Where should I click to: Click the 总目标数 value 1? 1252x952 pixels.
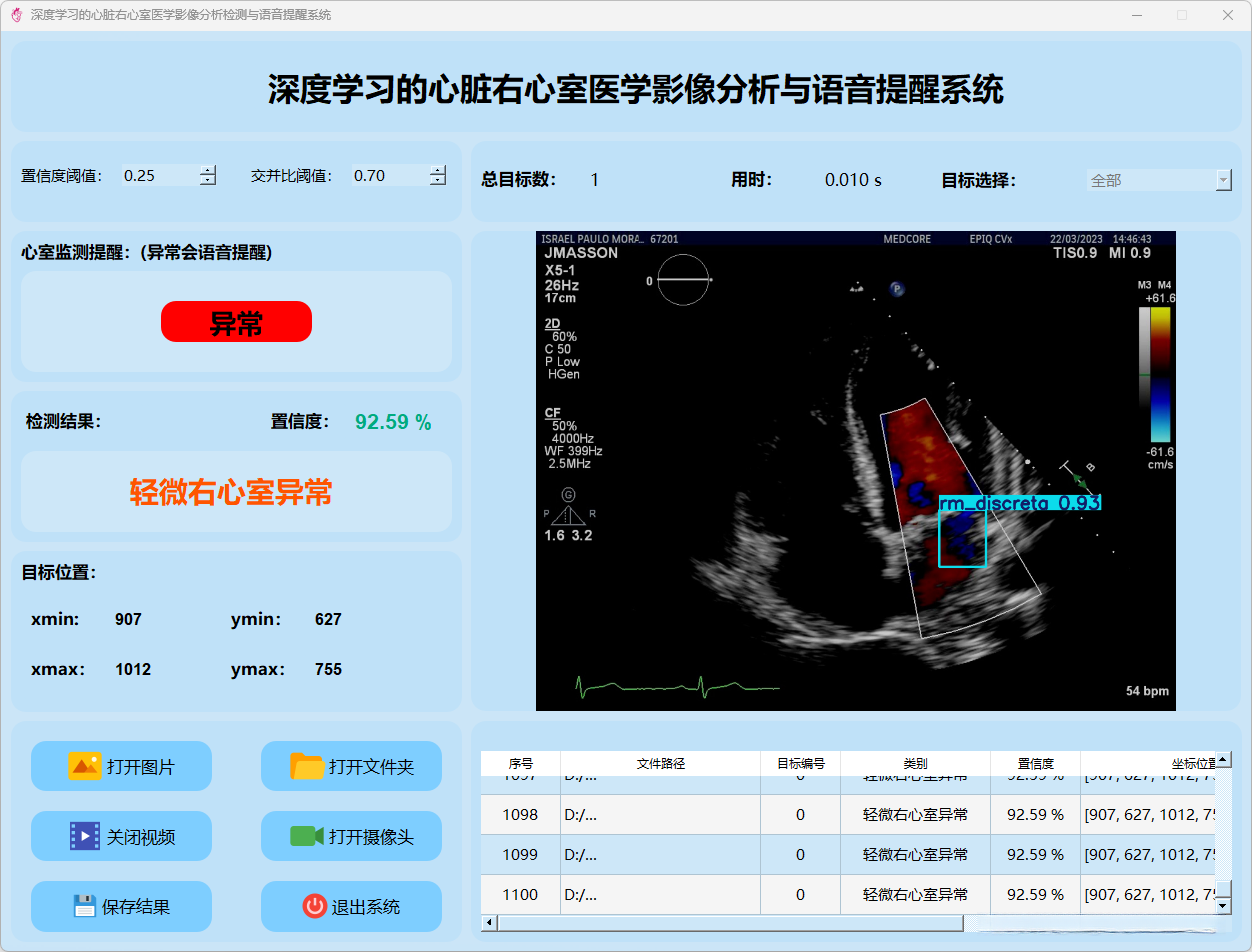(594, 180)
